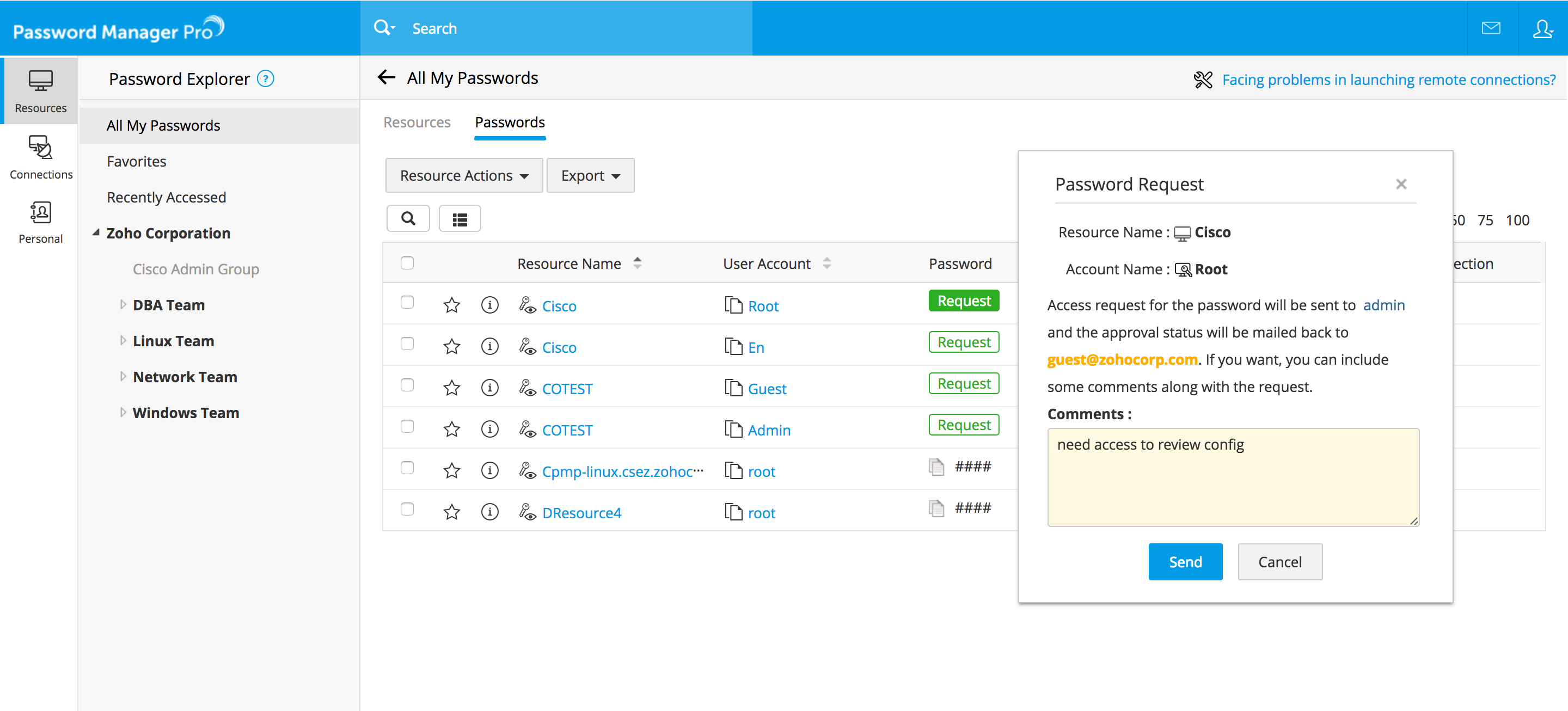This screenshot has height=711, width=1568.
Task: Switch to the Resources tab
Action: tap(416, 122)
